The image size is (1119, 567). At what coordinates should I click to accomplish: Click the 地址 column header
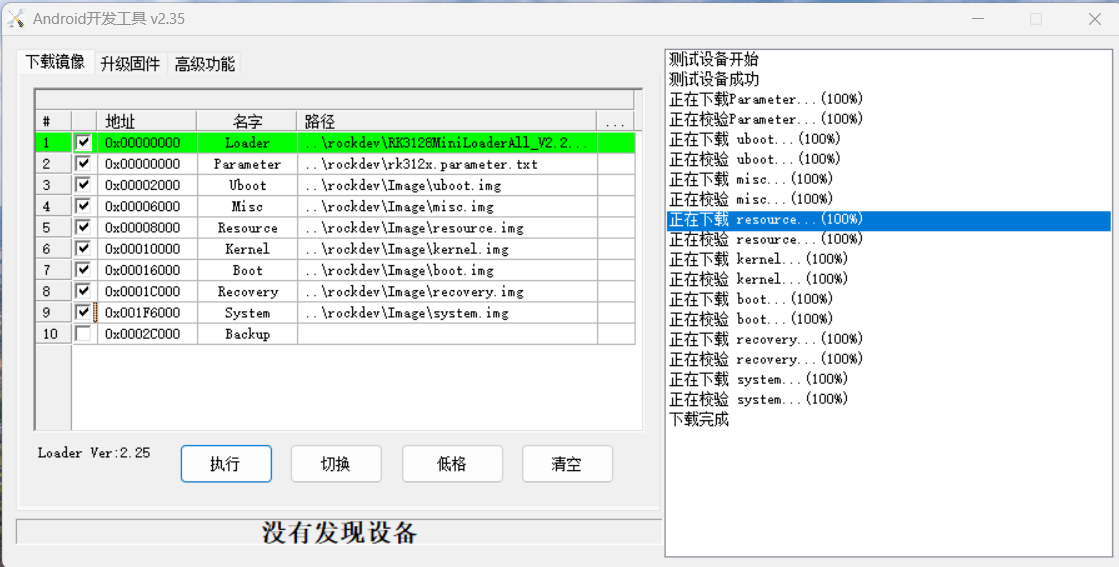(147, 121)
